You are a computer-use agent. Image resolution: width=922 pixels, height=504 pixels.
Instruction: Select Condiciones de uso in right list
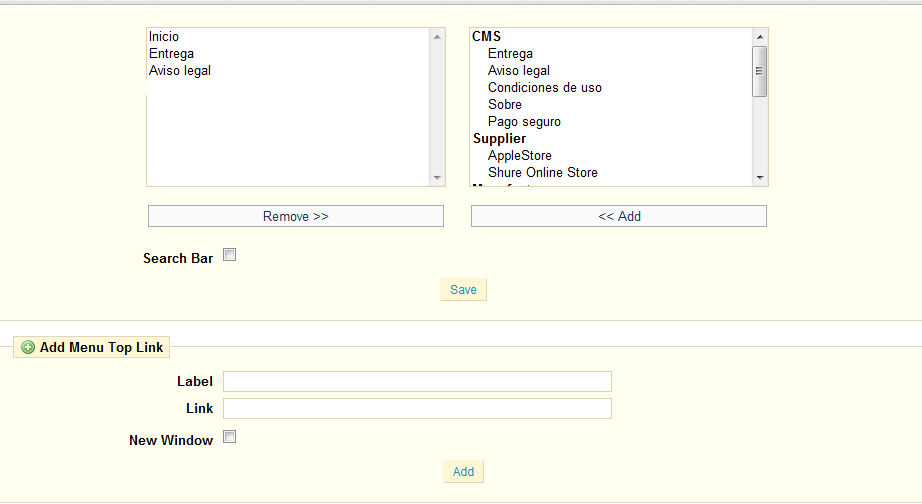(544, 88)
